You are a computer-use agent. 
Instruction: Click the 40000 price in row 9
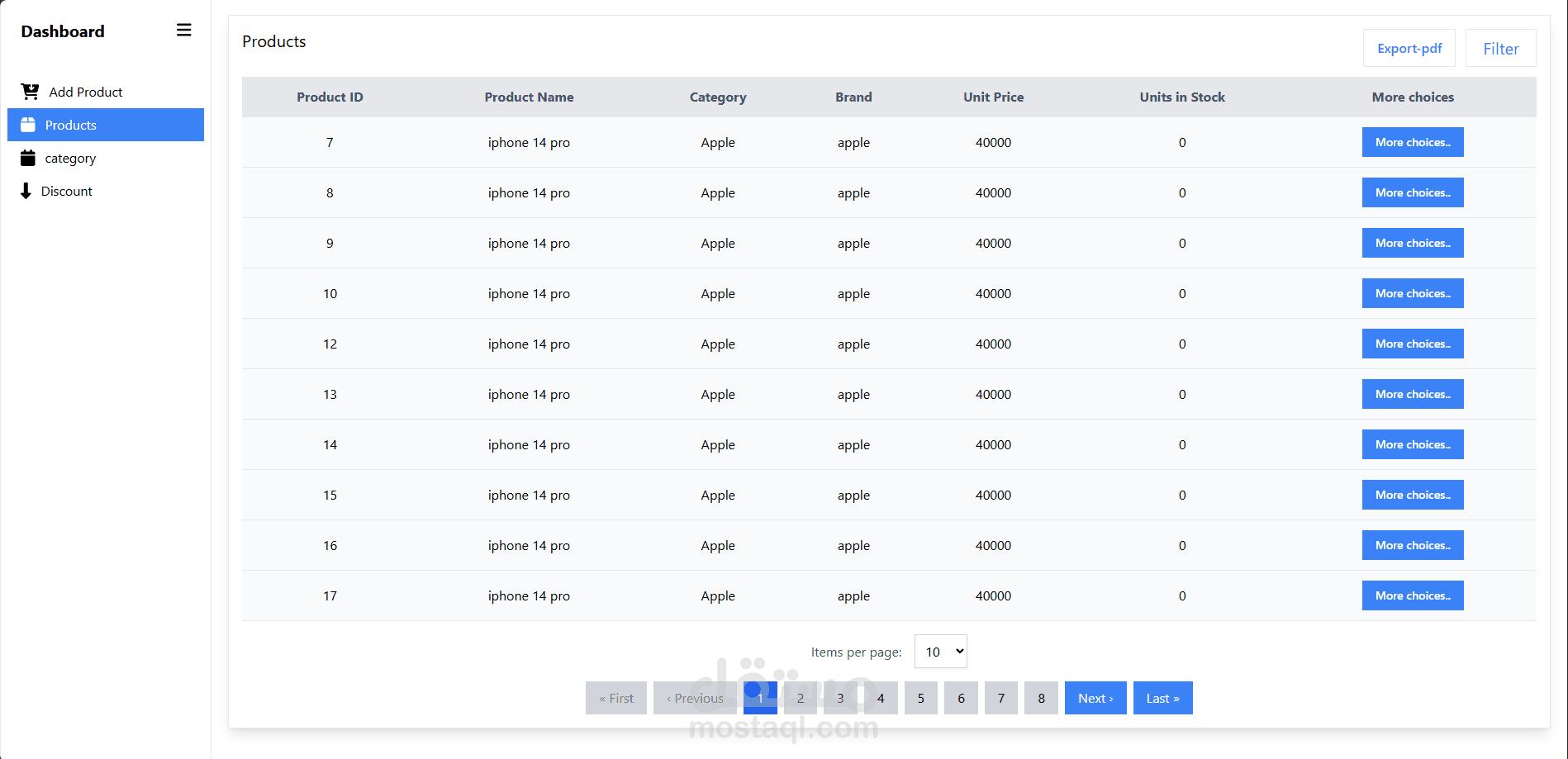coord(993,243)
